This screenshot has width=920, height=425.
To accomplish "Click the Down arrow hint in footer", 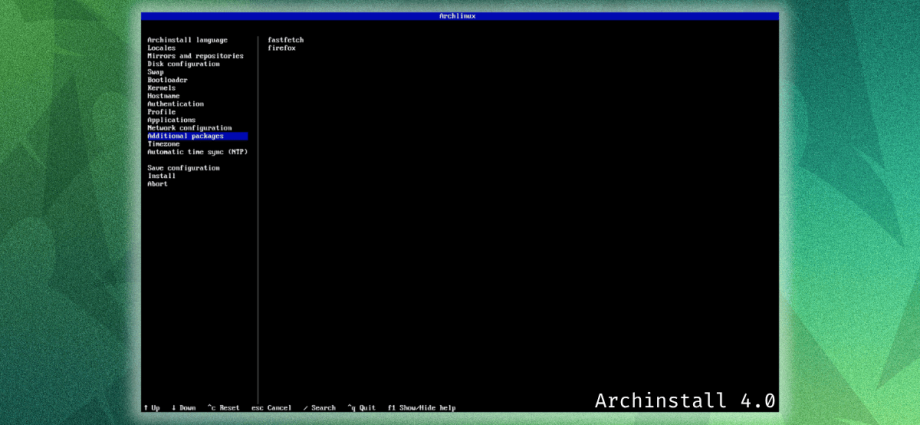I will pos(184,407).
